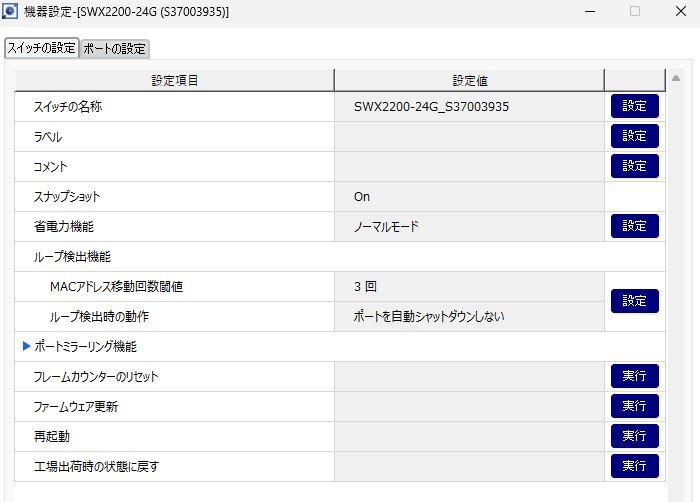Minimize the 機器設定 window
700x502 pixels.
coord(589,11)
